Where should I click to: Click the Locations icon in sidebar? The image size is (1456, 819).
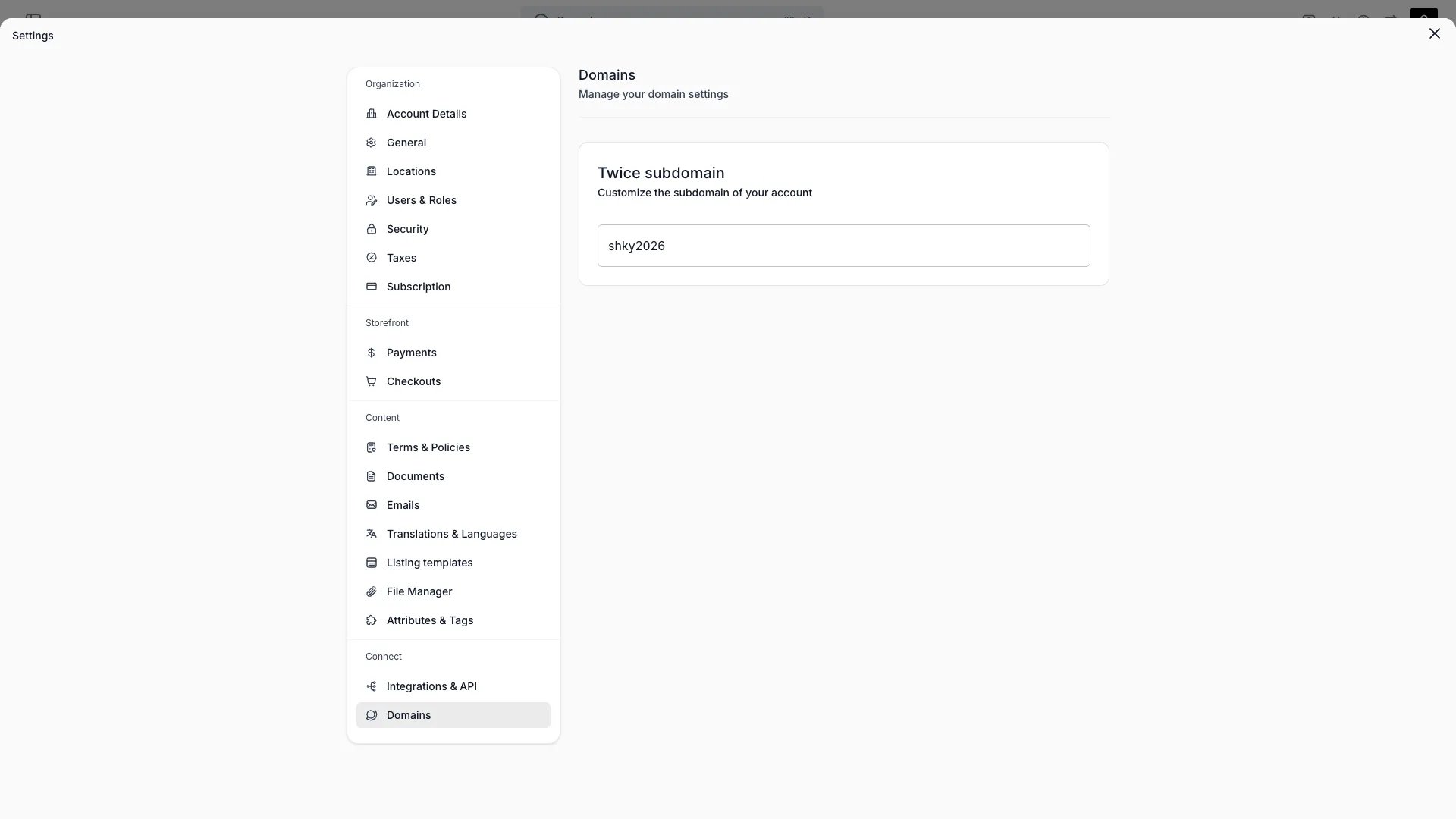372,171
